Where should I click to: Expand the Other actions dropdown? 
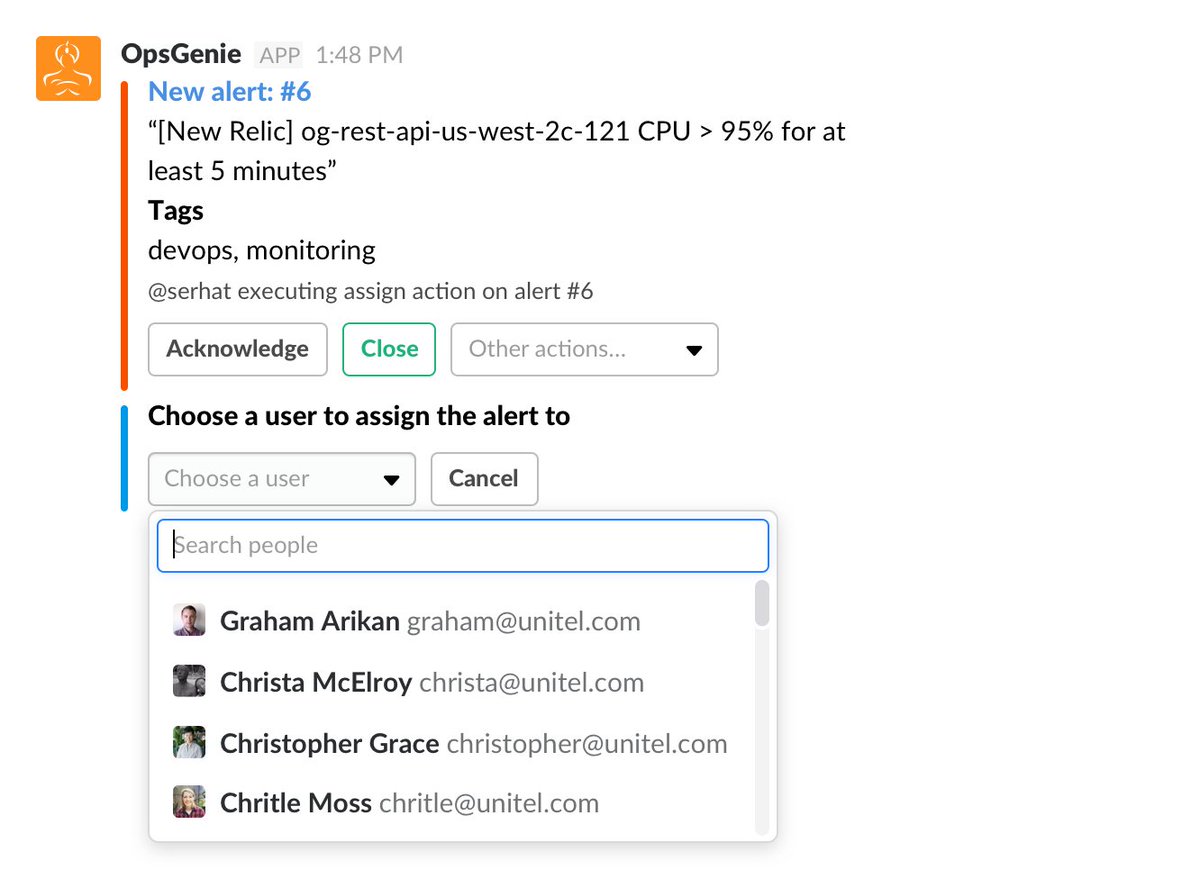pyautogui.click(x=584, y=349)
